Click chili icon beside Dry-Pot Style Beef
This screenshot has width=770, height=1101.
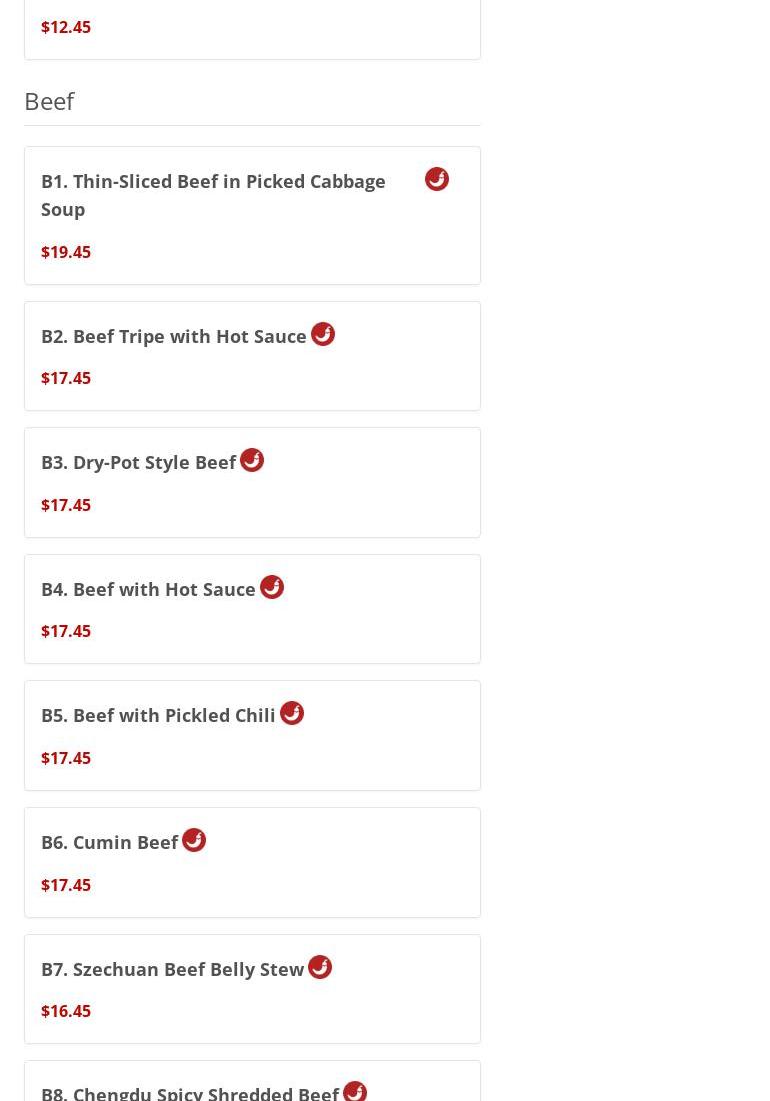252,460
